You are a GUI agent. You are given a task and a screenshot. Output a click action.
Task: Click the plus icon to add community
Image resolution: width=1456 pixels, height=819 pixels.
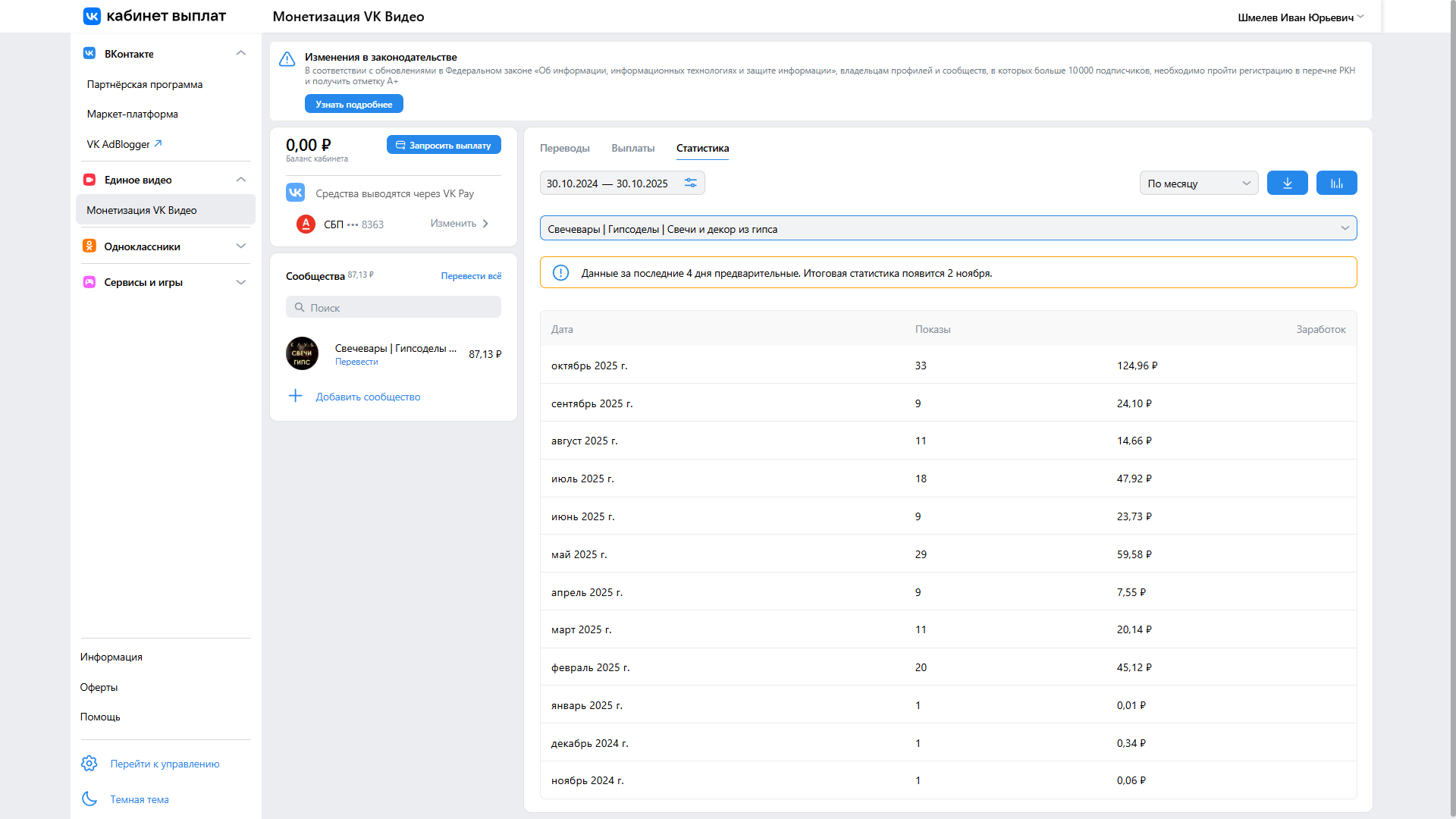296,396
